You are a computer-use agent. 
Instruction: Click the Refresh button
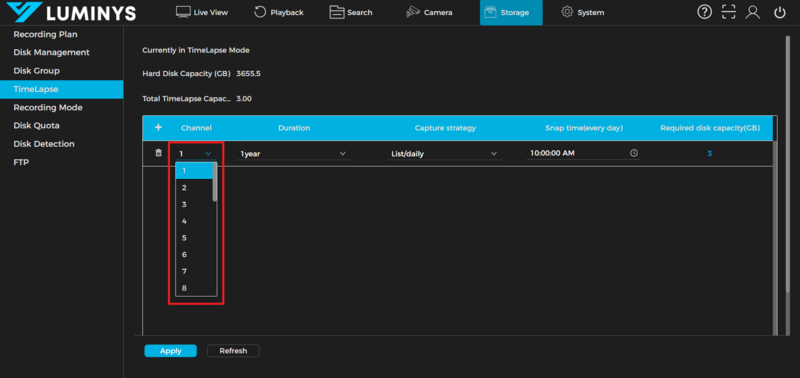[x=233, y=351]
